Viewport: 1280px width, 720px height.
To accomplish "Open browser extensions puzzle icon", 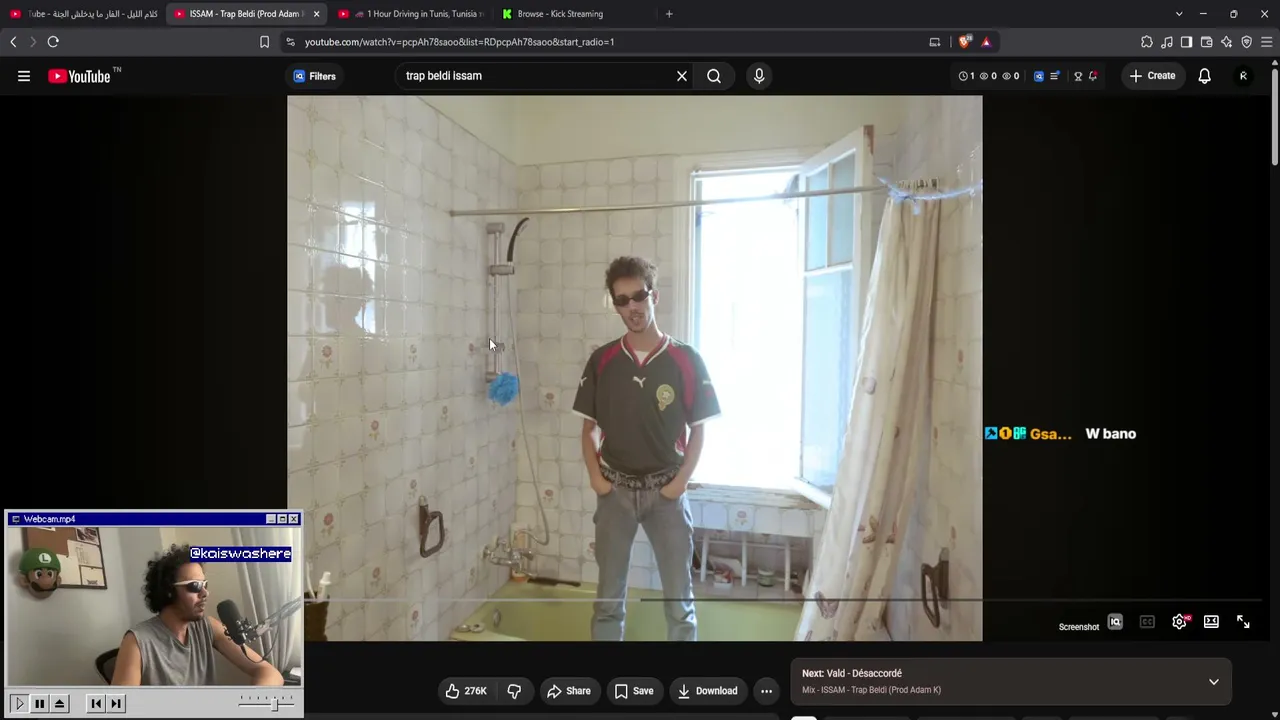I will coord(1147,42).
